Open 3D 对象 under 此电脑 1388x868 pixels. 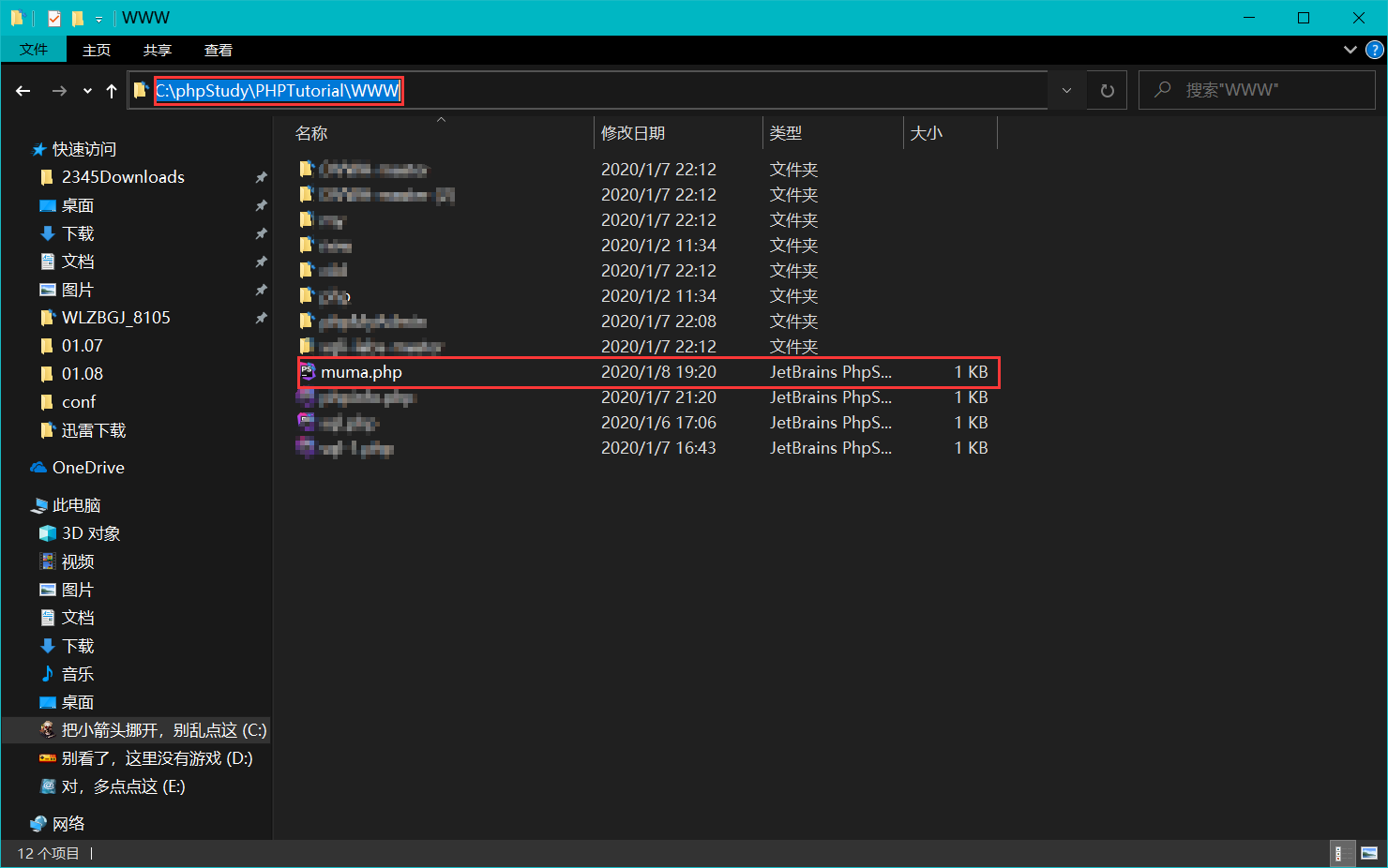91,533
